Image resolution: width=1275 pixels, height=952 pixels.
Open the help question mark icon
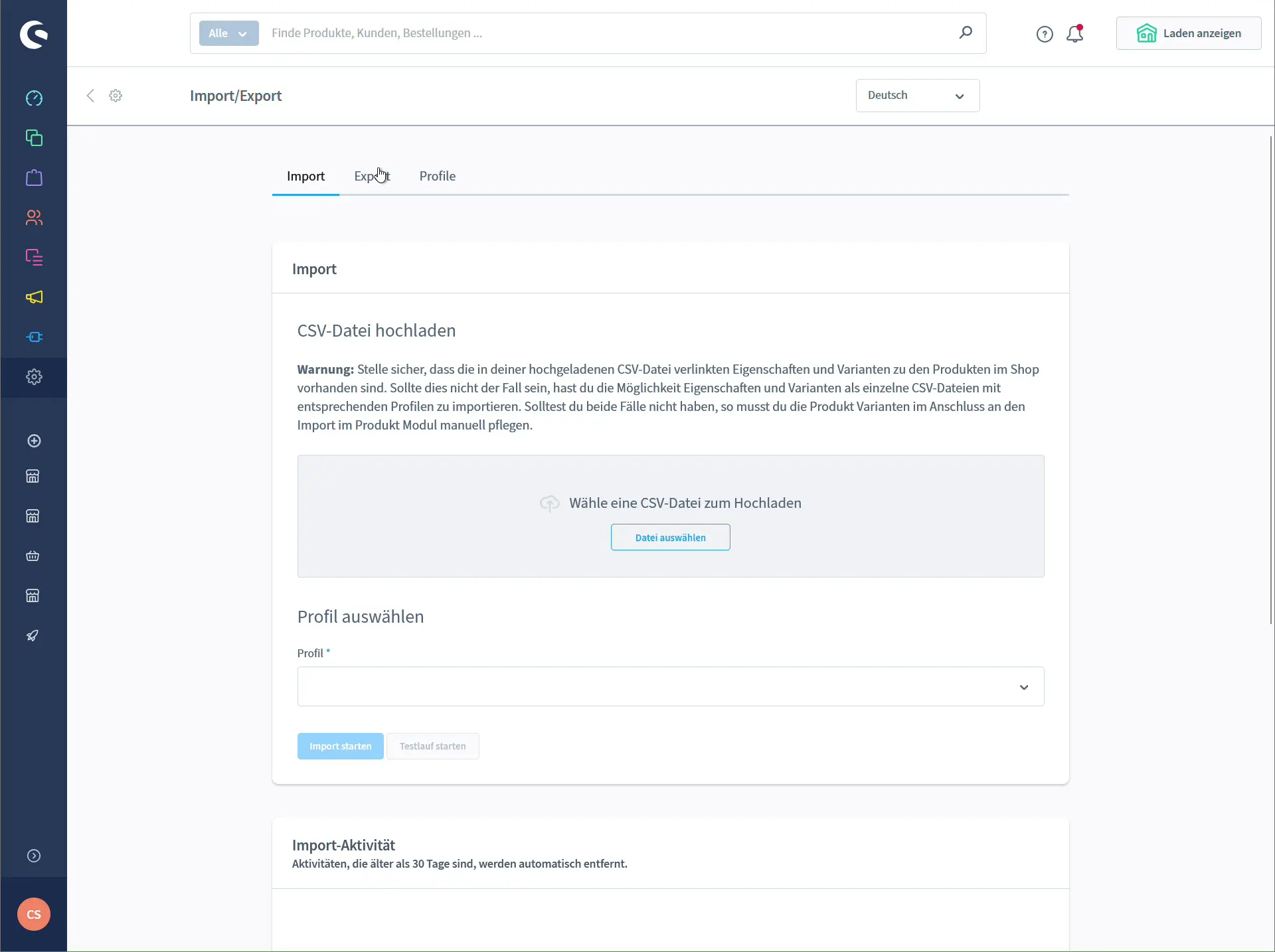pyautogui.click(x=1045, y=33)
